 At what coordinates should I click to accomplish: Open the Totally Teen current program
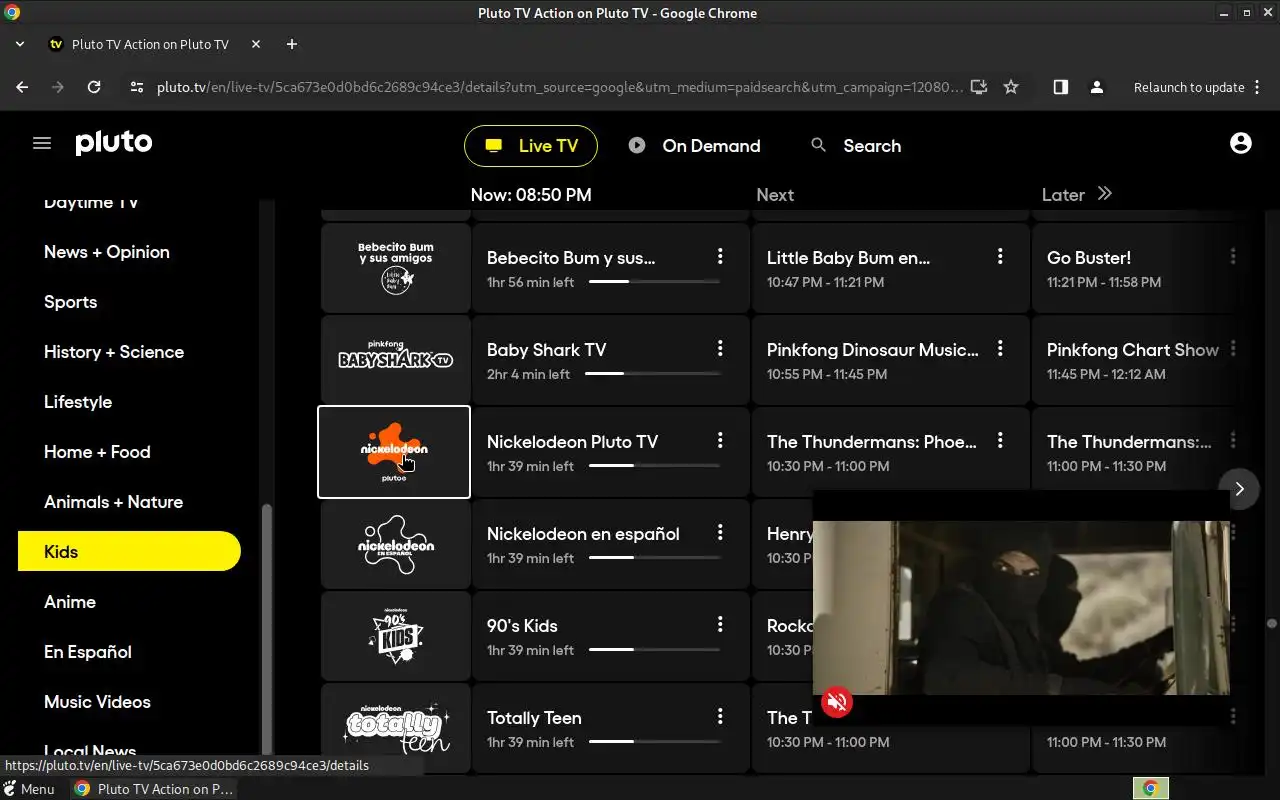click(x=610, y=728)
